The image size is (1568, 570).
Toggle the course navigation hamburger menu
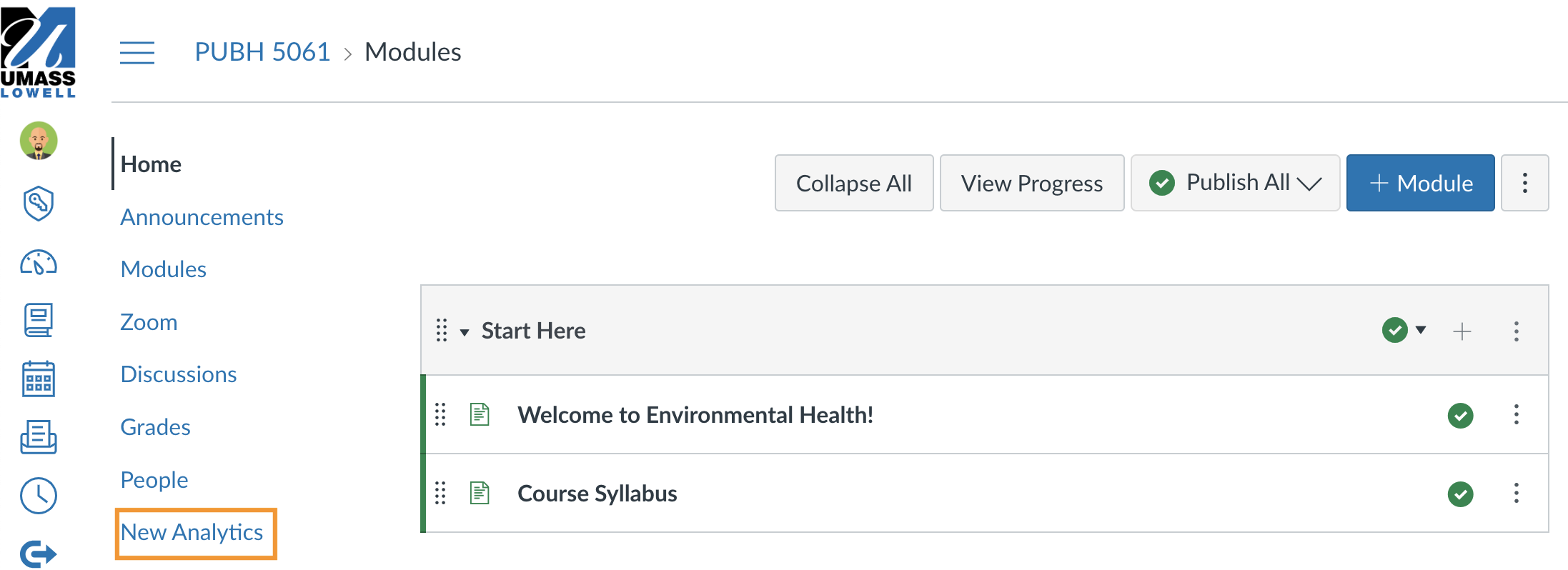[137, 53]
